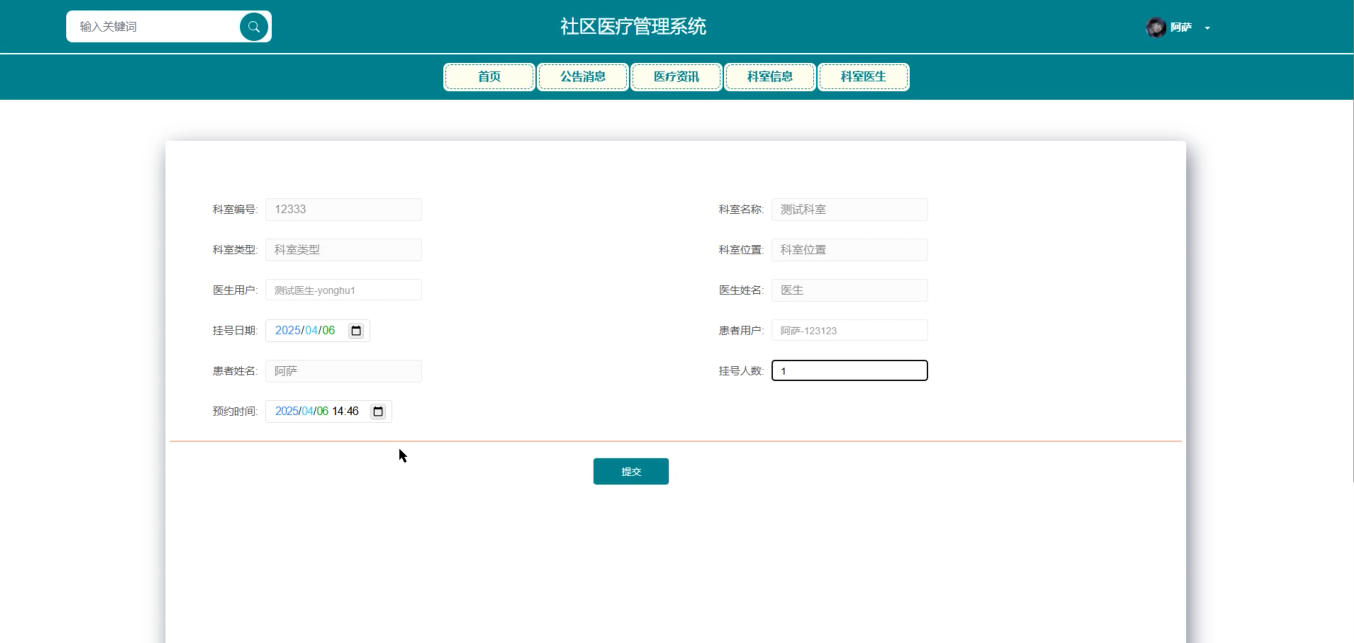Select the month 04 in 预约时间

click(x=306, y=410)
